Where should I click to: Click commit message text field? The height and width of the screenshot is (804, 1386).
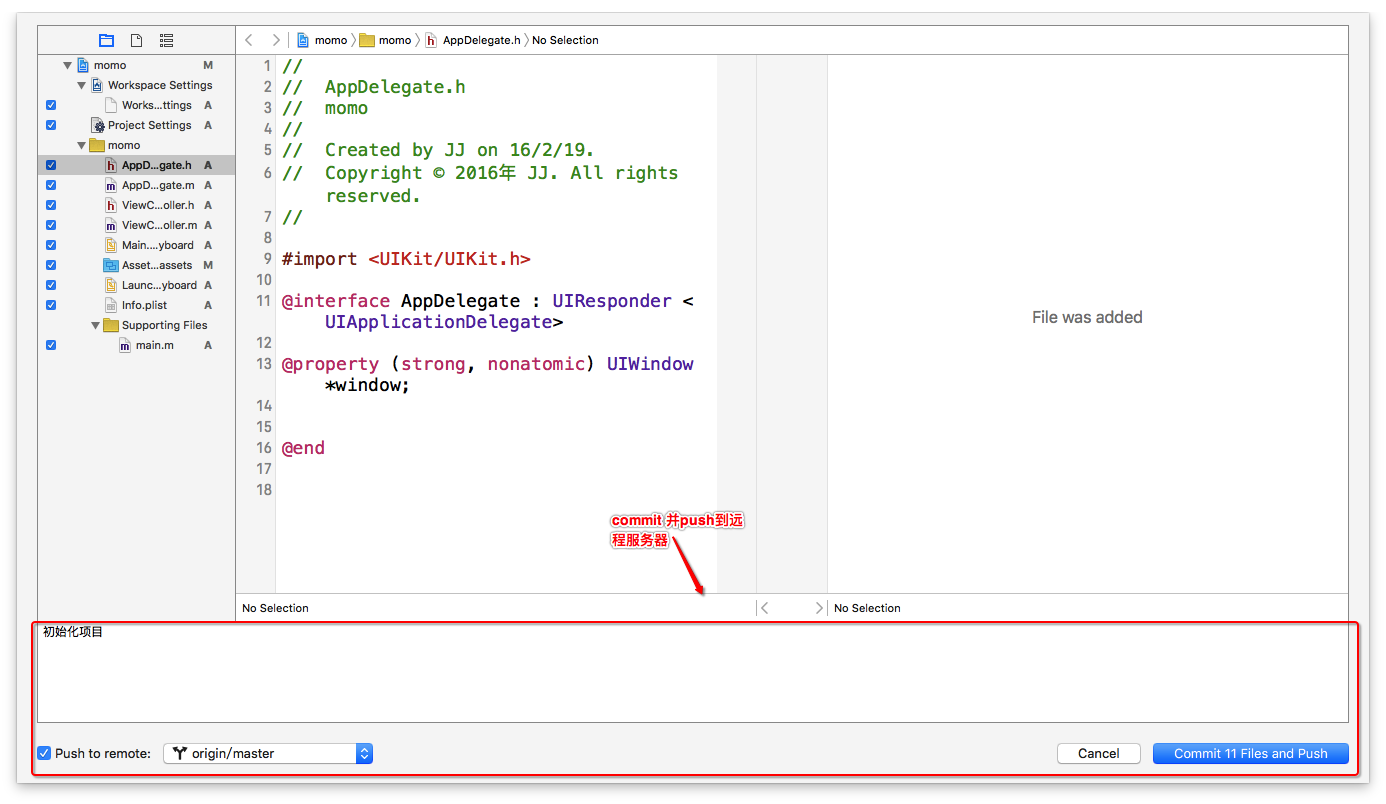click(693, 672)
